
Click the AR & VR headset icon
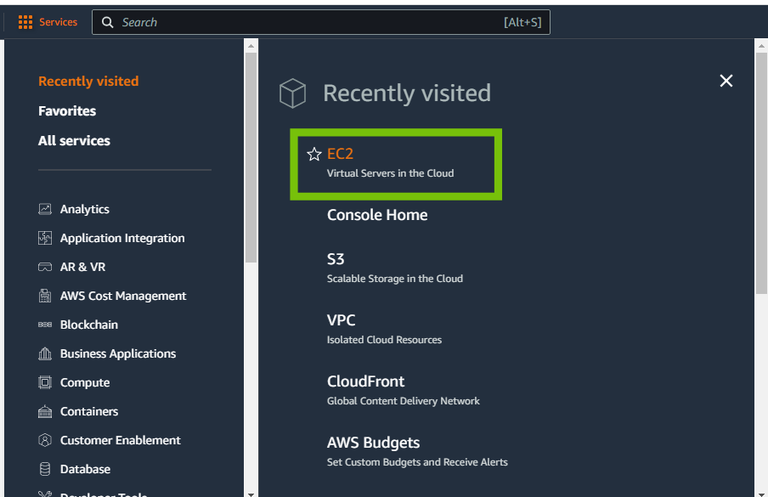tap(45, 267)
